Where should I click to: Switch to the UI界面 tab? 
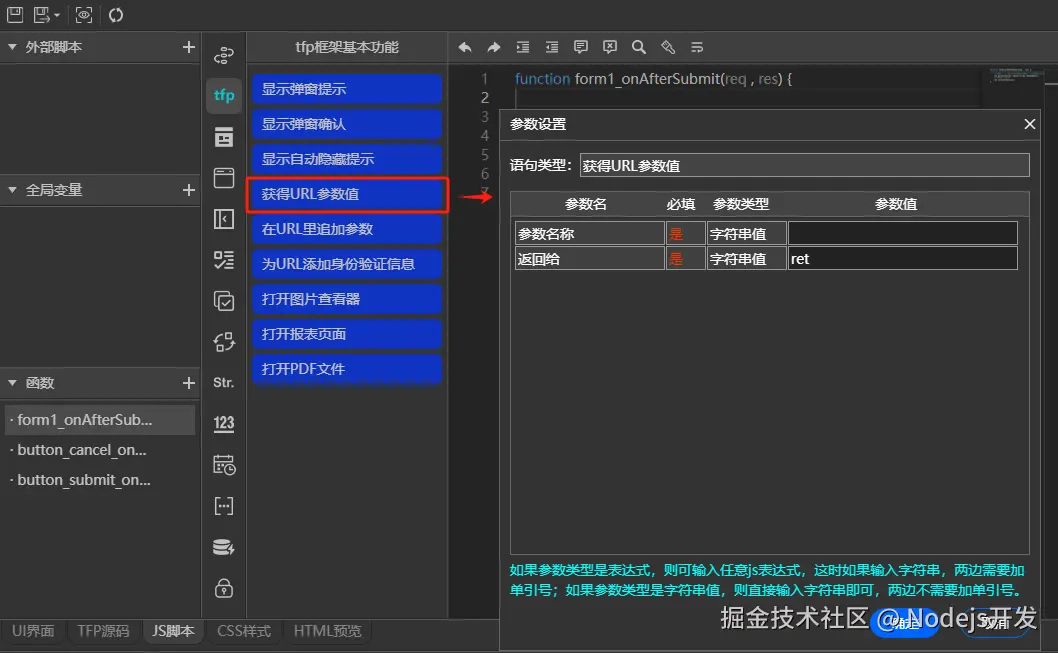[33, 631]
